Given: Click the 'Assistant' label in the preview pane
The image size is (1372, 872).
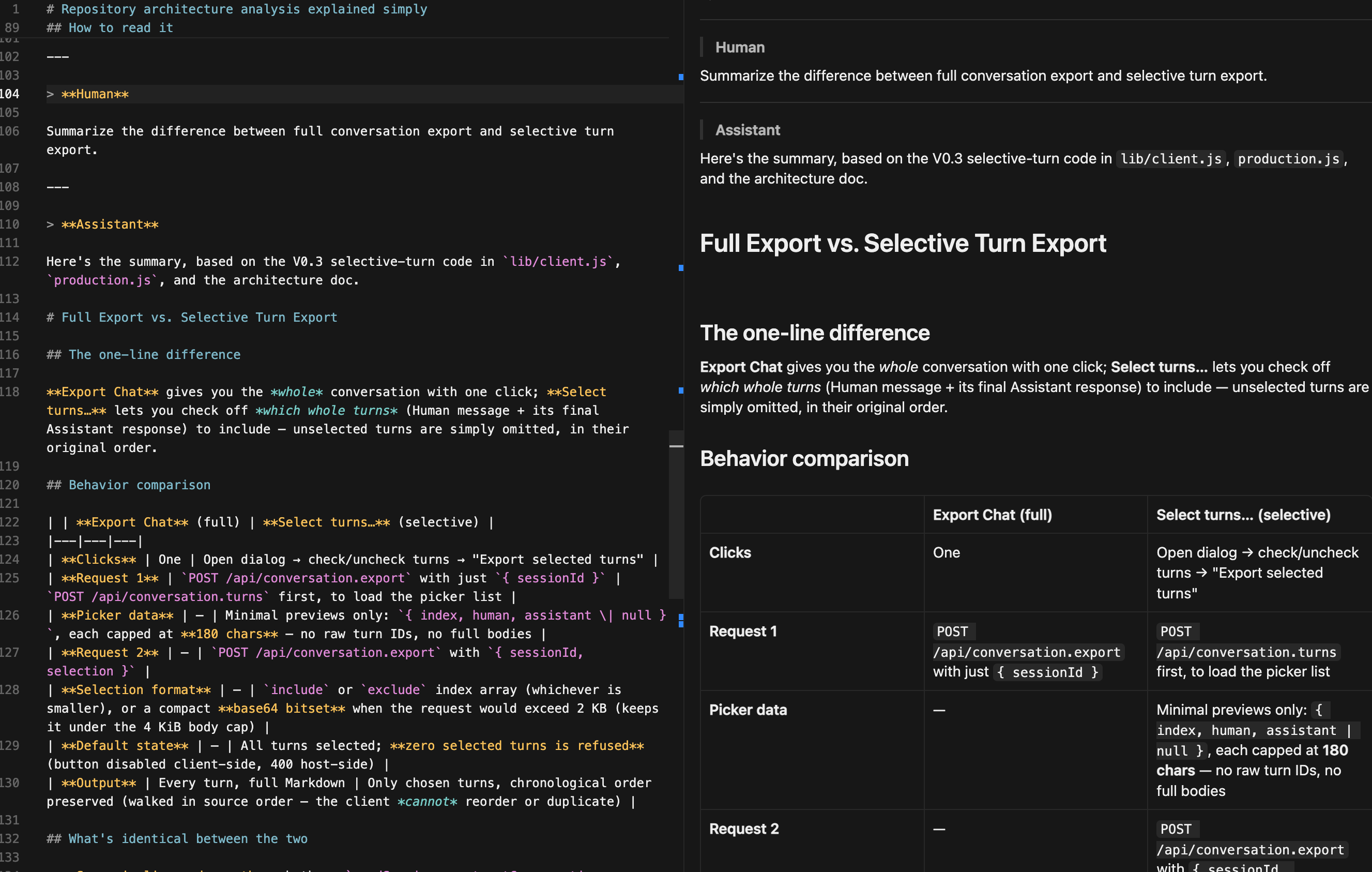Looking at the screenshot, I should point(748,130).
